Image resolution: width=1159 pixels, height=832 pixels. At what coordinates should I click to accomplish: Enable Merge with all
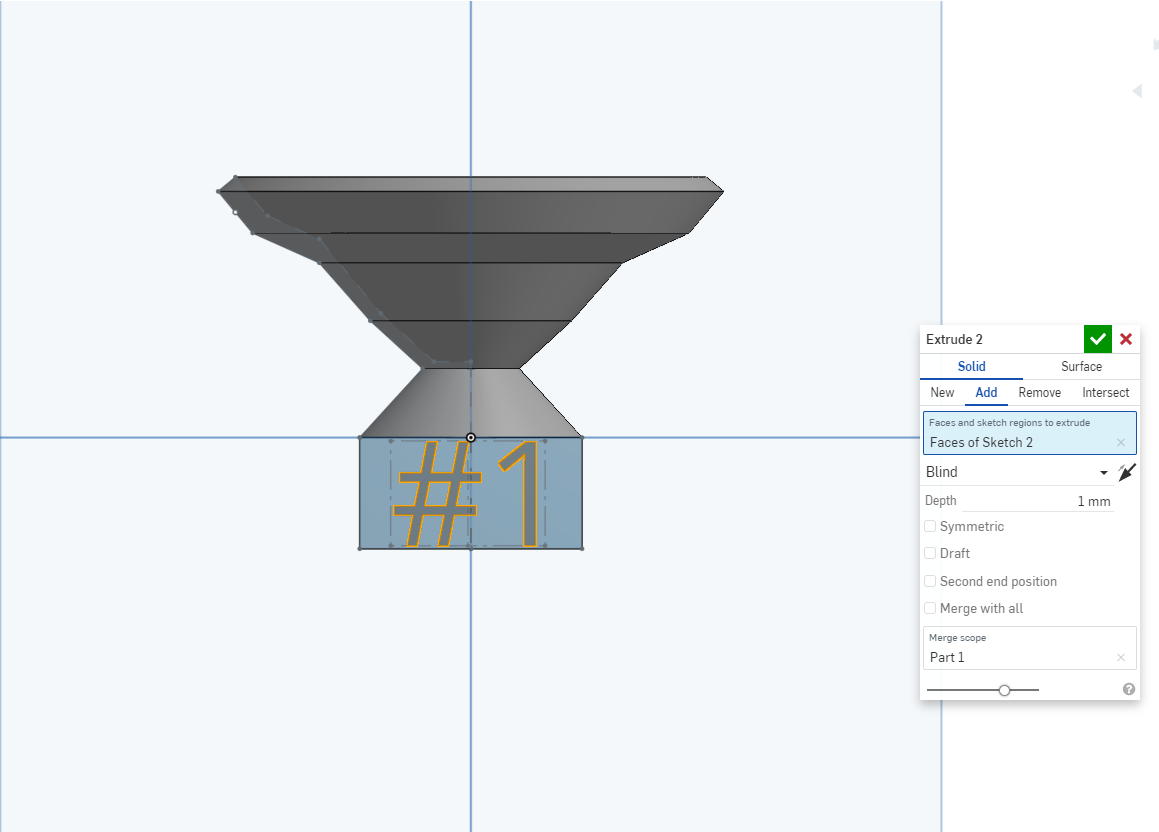coord(930,608)
